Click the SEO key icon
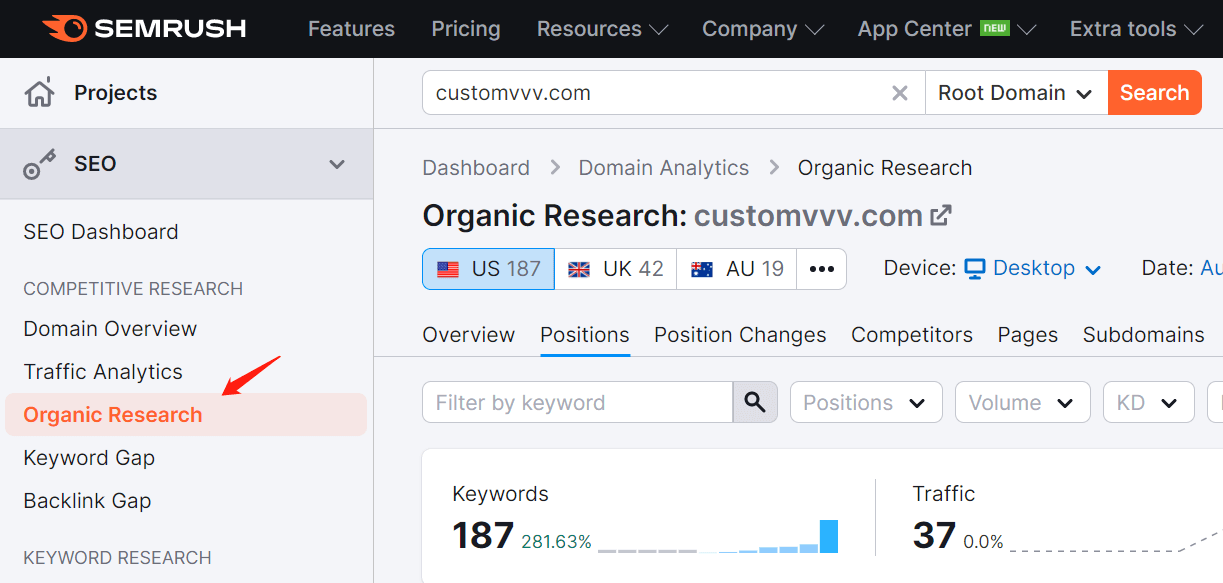1223x583 pixels. pos(39,164)
